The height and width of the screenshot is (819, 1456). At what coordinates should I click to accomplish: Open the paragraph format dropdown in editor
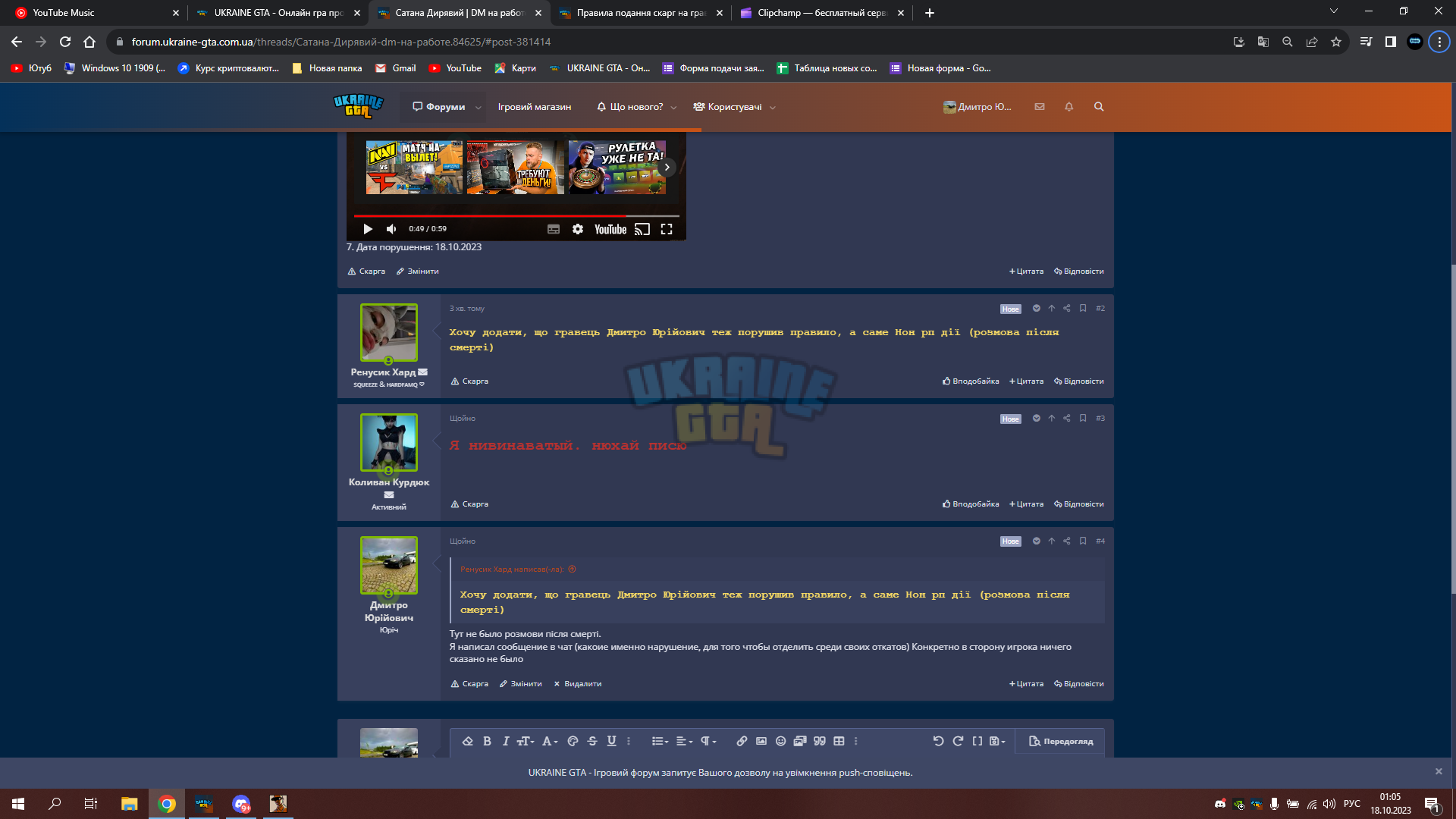point(708,741)
